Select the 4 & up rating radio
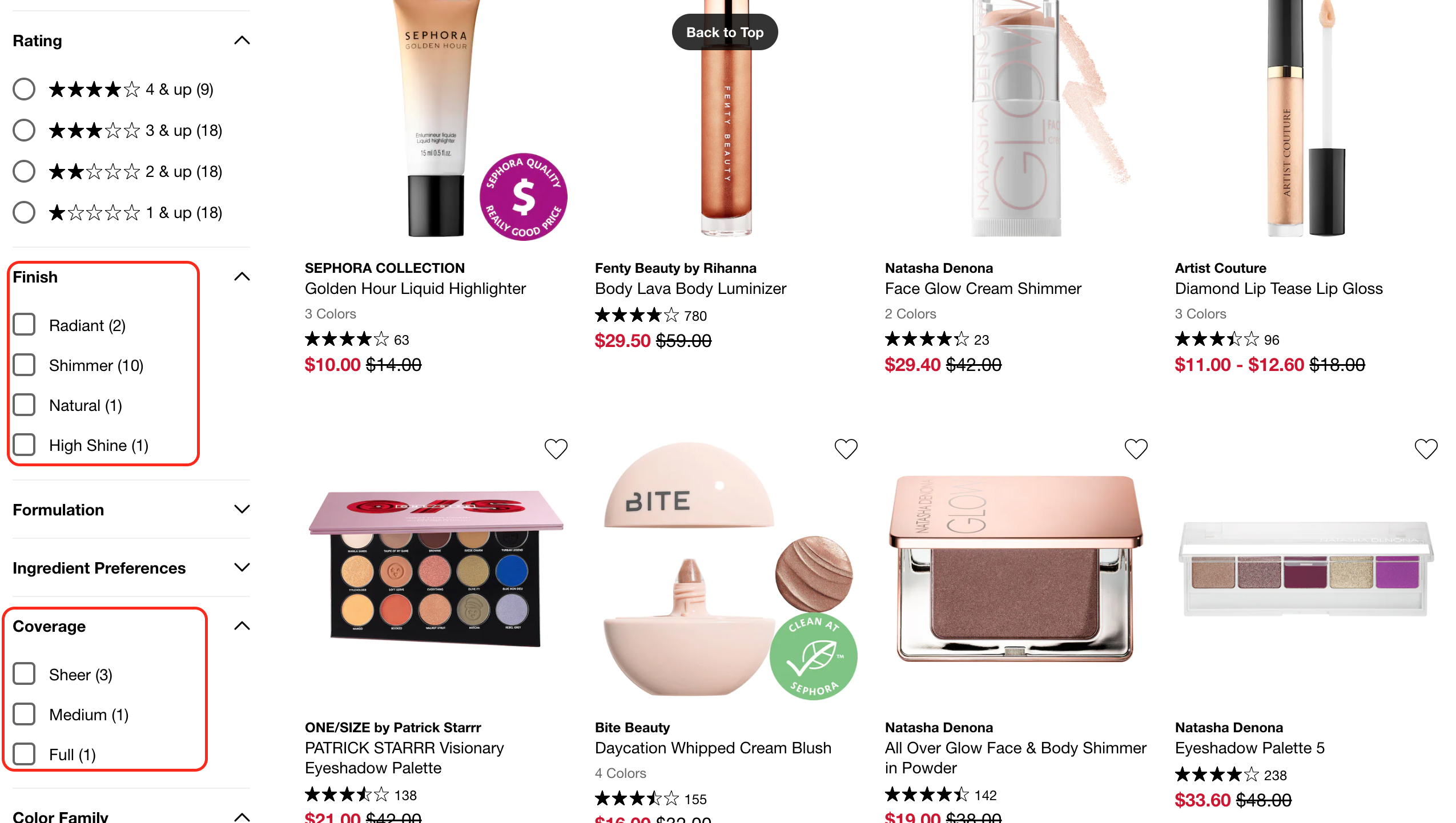1456x823 pixels. pos(24,90)
